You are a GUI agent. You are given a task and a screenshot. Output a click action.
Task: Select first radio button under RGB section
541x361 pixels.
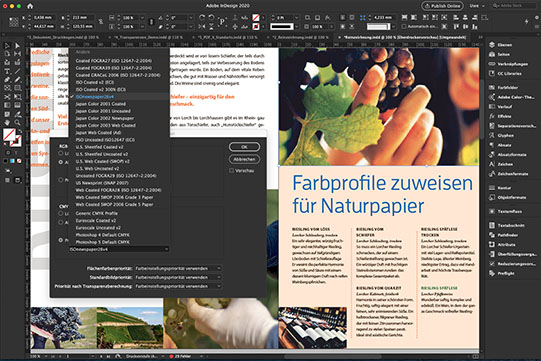tap(61, 153)
